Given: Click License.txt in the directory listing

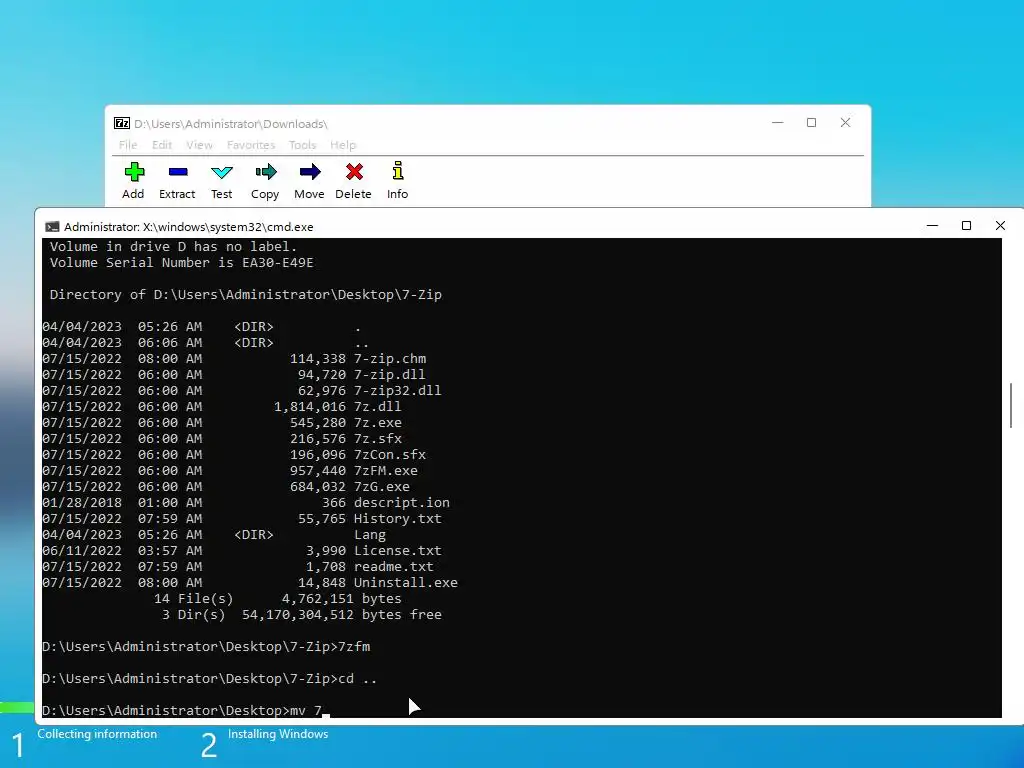Looking at the screenshot, I should (398, 551).
